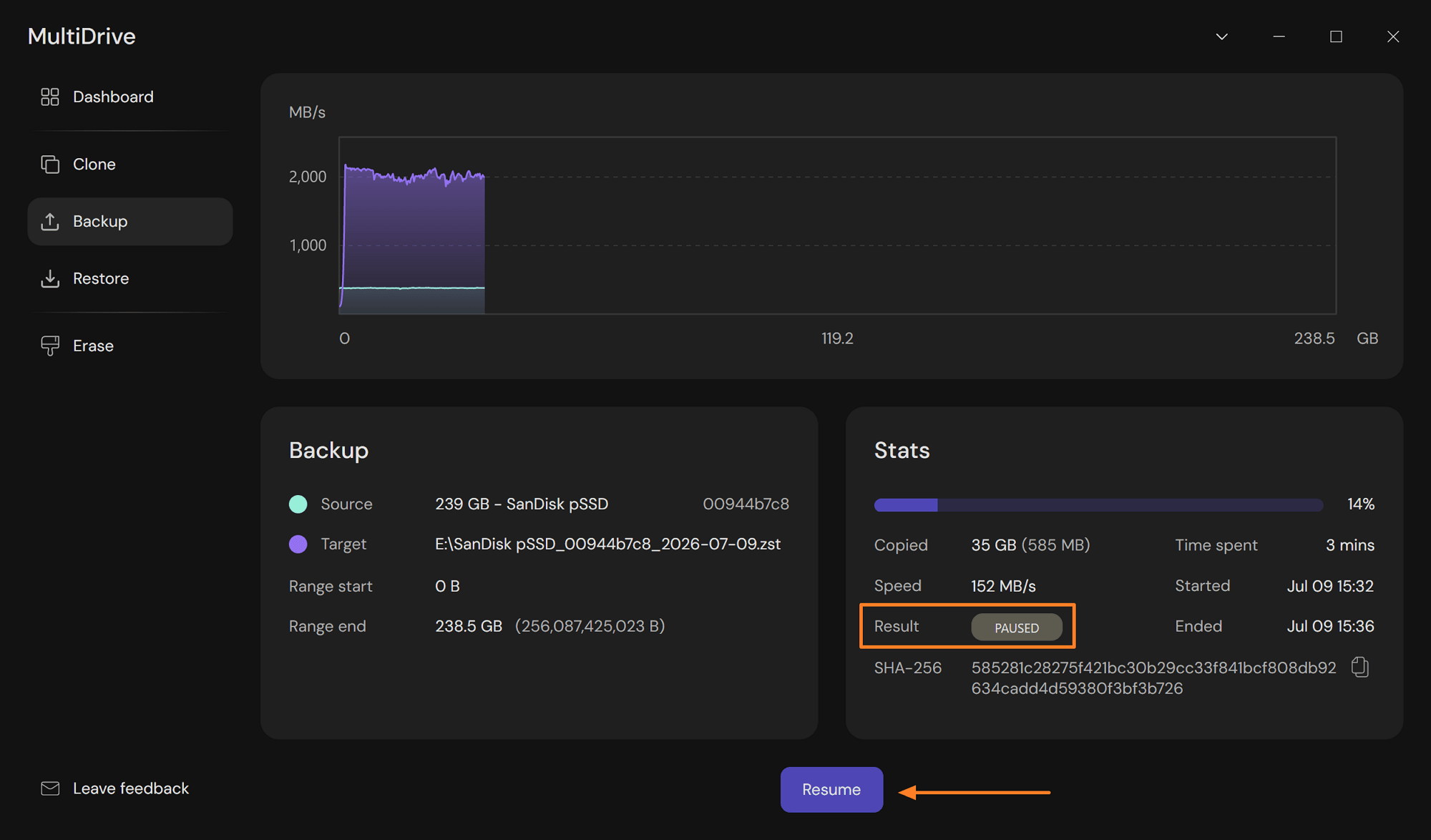Select the MultiDrive app title
The width and height of the screenshot is (1431, 840).
coord(82,36)
